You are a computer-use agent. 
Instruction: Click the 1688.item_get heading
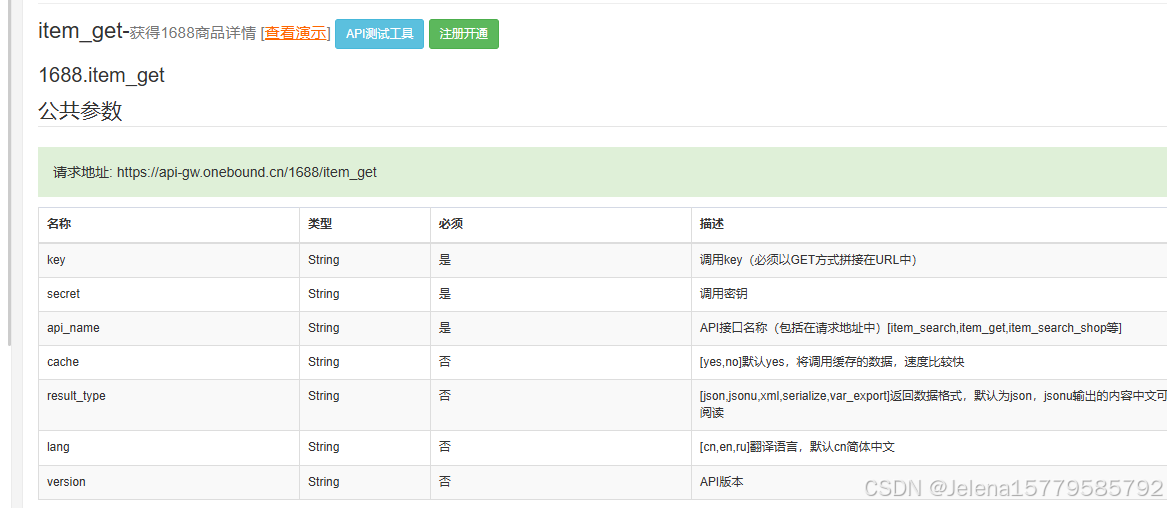tap(101, 75)
